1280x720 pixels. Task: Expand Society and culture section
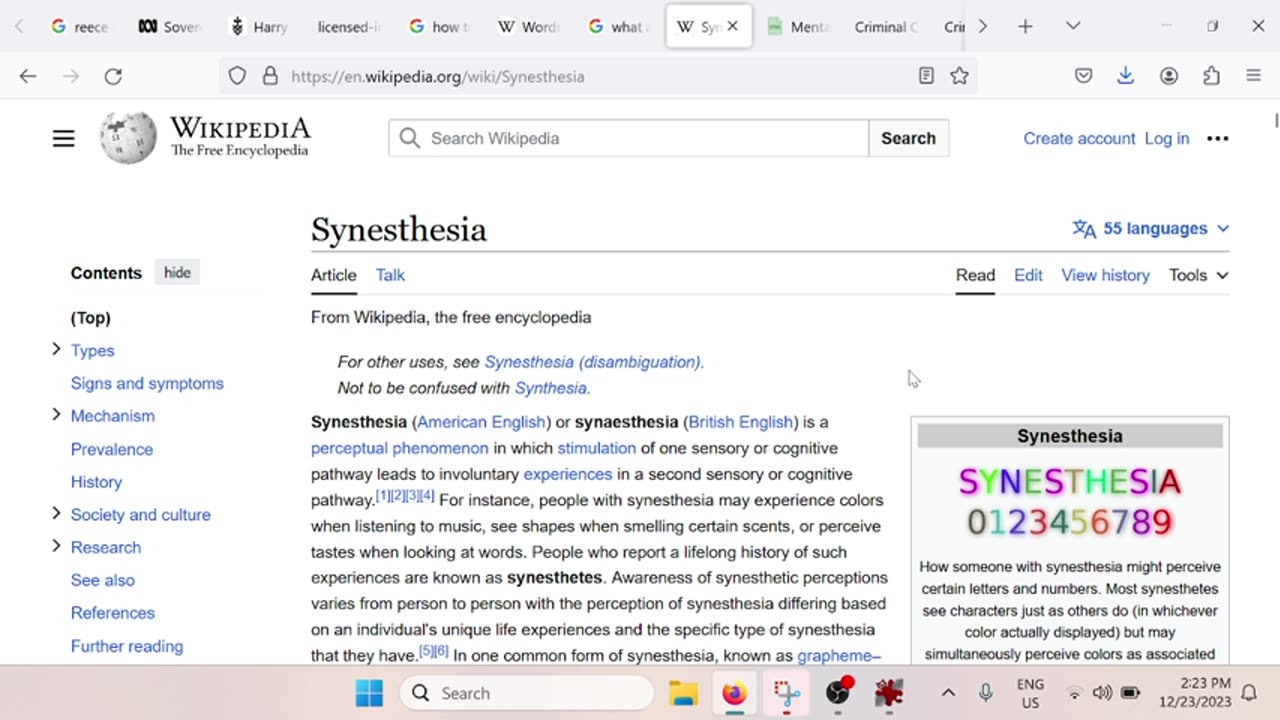(x=56, y=514)
